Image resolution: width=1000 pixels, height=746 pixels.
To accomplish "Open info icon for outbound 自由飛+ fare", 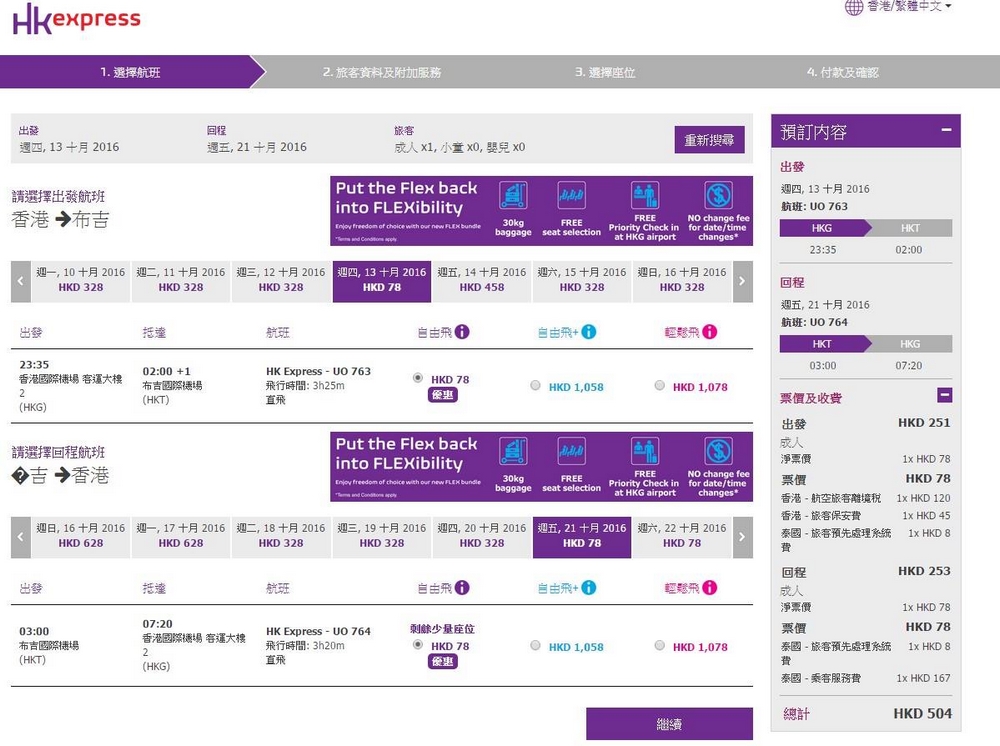I will (589, 332).
